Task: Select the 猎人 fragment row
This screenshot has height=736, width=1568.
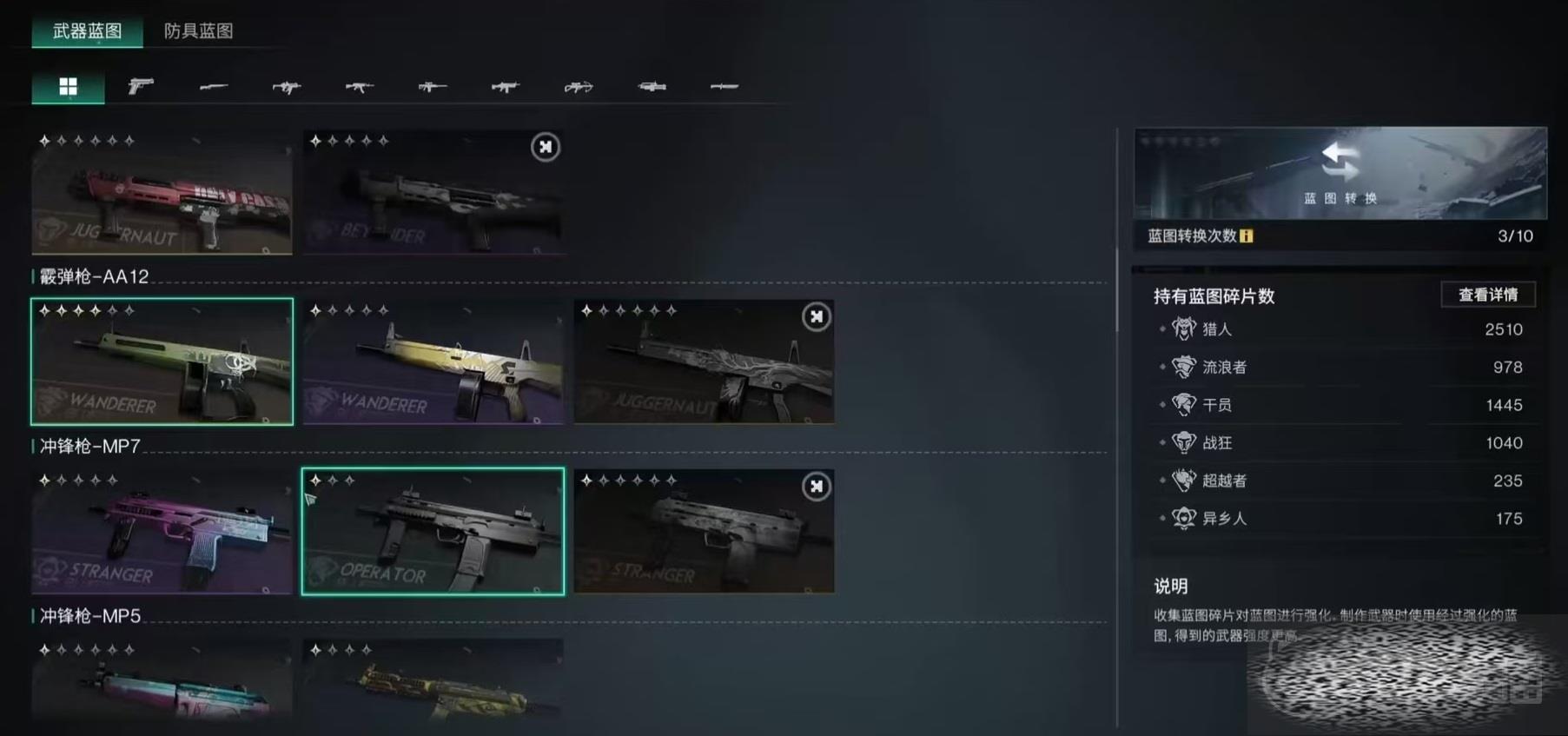Action: point(1340,329)
